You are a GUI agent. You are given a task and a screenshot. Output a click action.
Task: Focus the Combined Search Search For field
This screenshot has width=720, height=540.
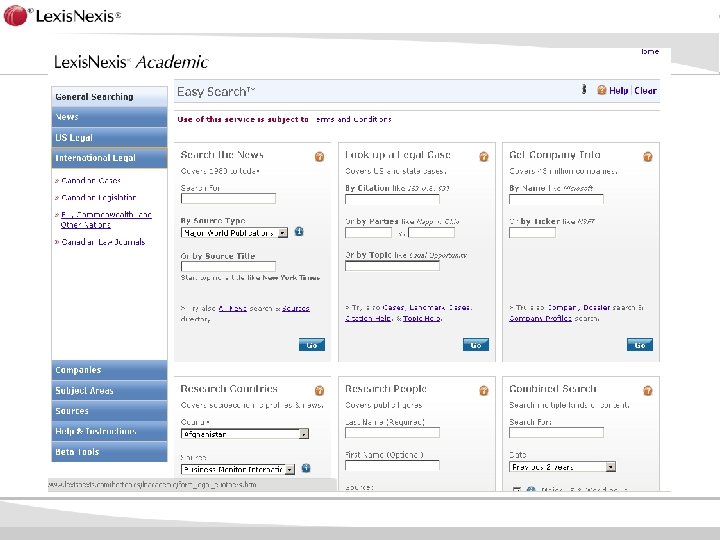(x=556, y=433)
